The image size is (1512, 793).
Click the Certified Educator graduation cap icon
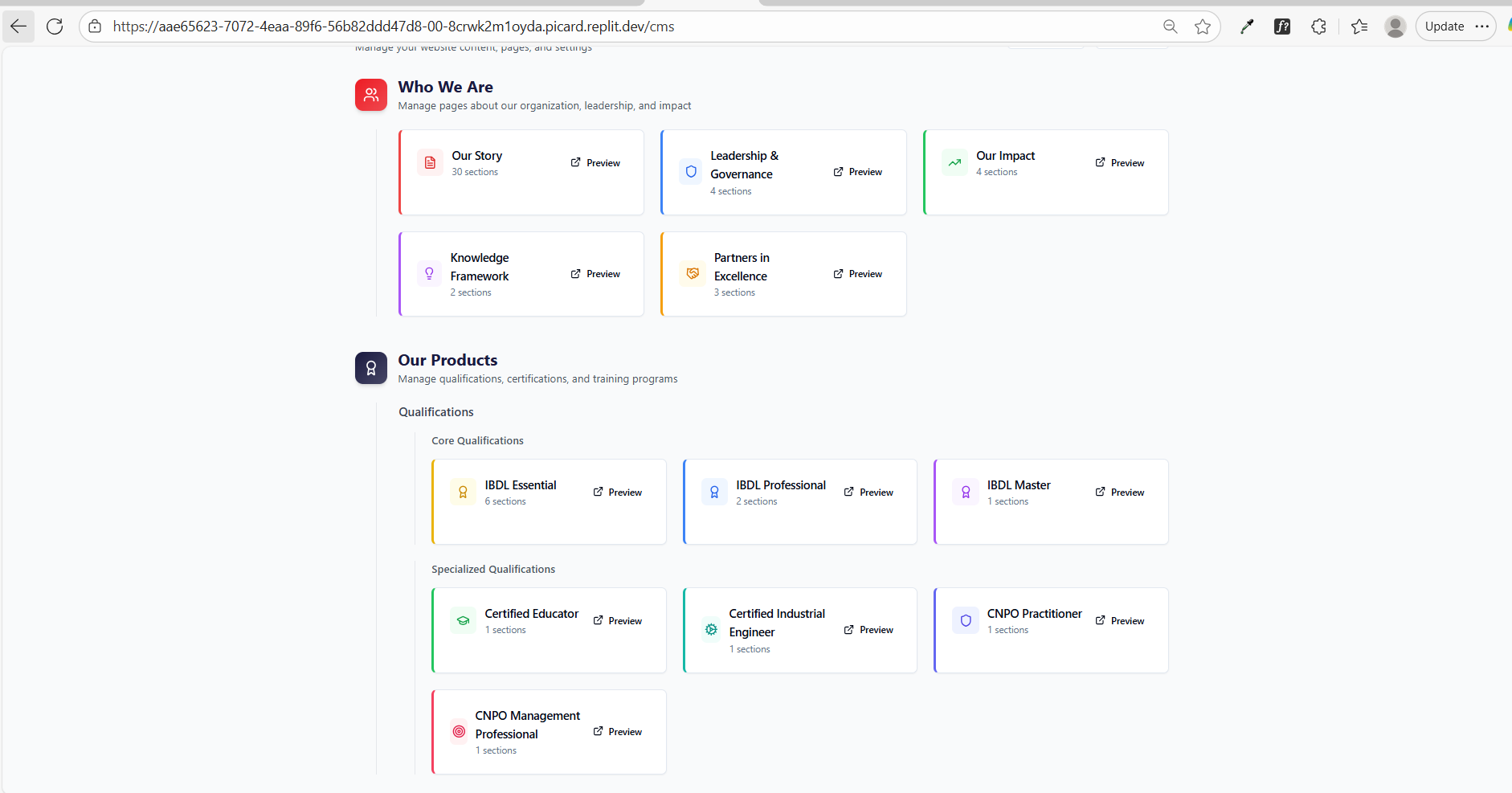(x=463, y=621)
